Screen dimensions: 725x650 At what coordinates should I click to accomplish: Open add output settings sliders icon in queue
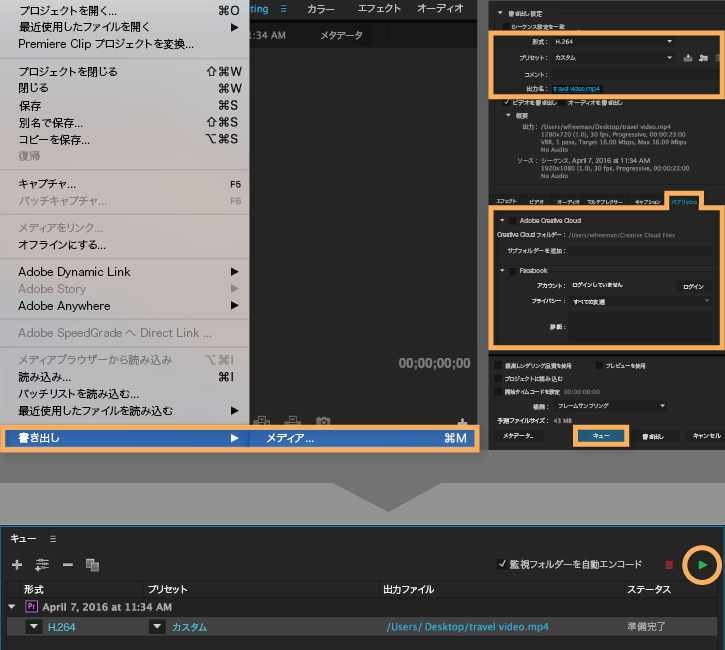[x=42, y=564]
